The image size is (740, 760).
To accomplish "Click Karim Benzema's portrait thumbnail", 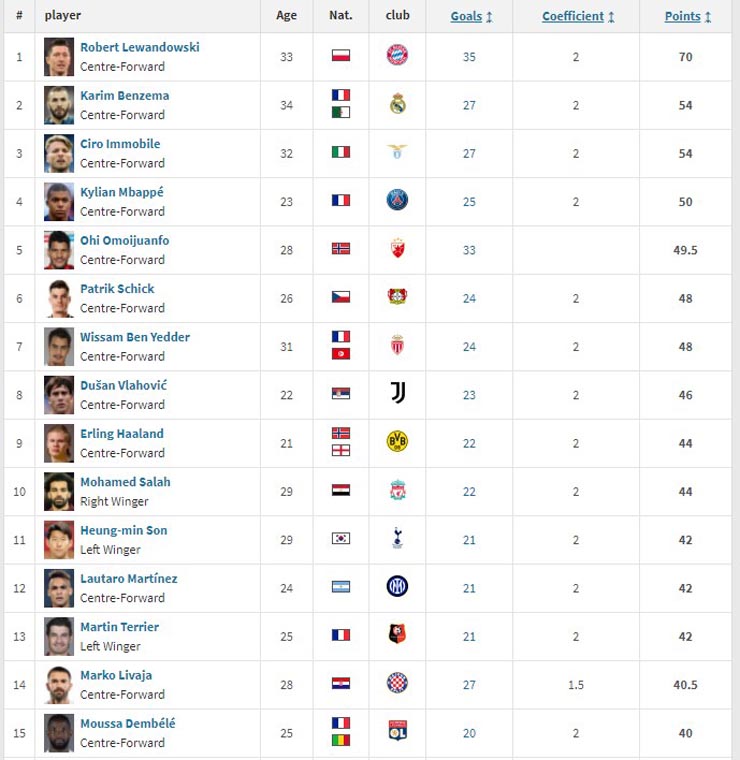I will pyautogui.click(x=59, y=105).
